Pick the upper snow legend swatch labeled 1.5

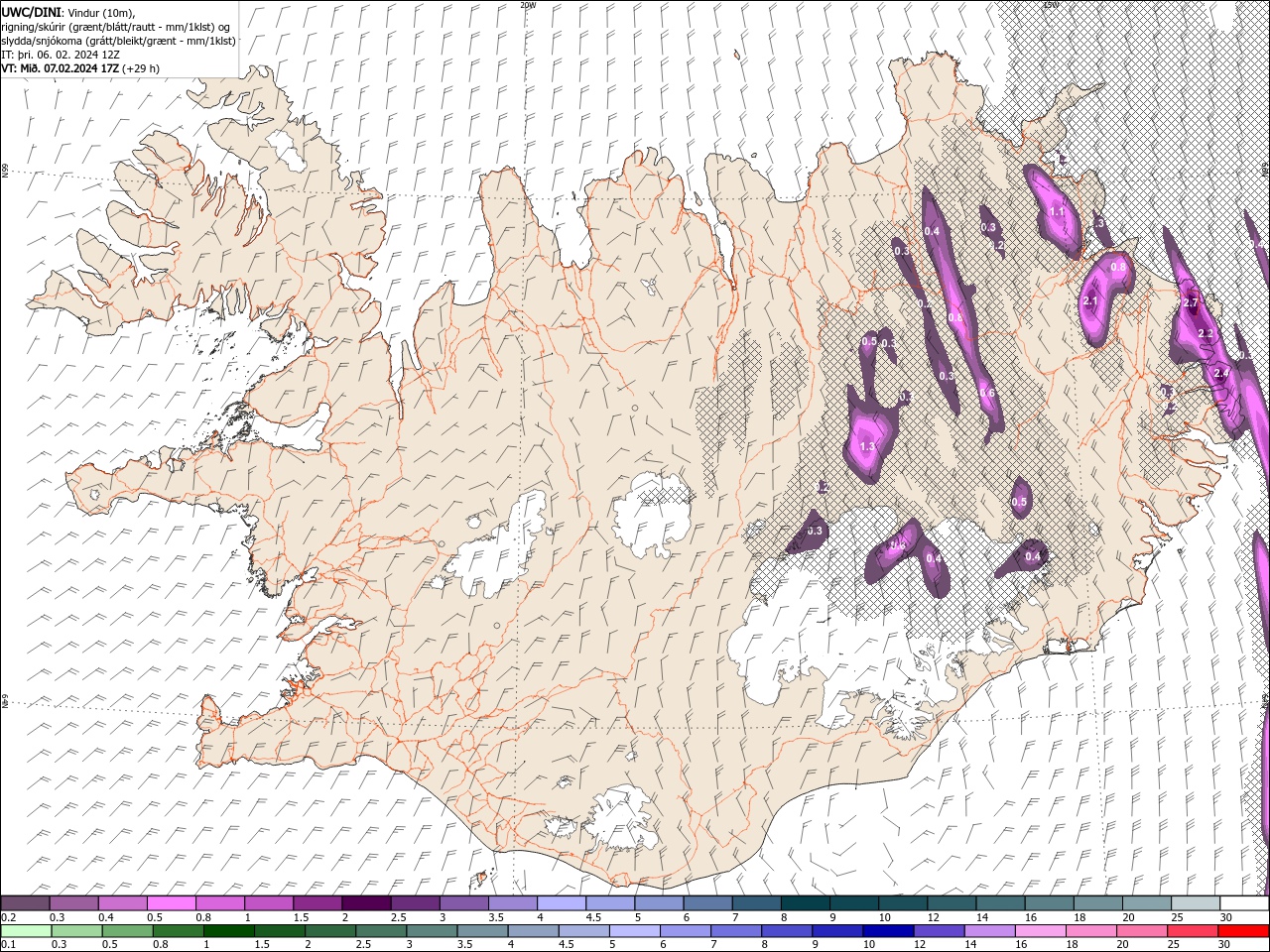[x=317, y=903]
